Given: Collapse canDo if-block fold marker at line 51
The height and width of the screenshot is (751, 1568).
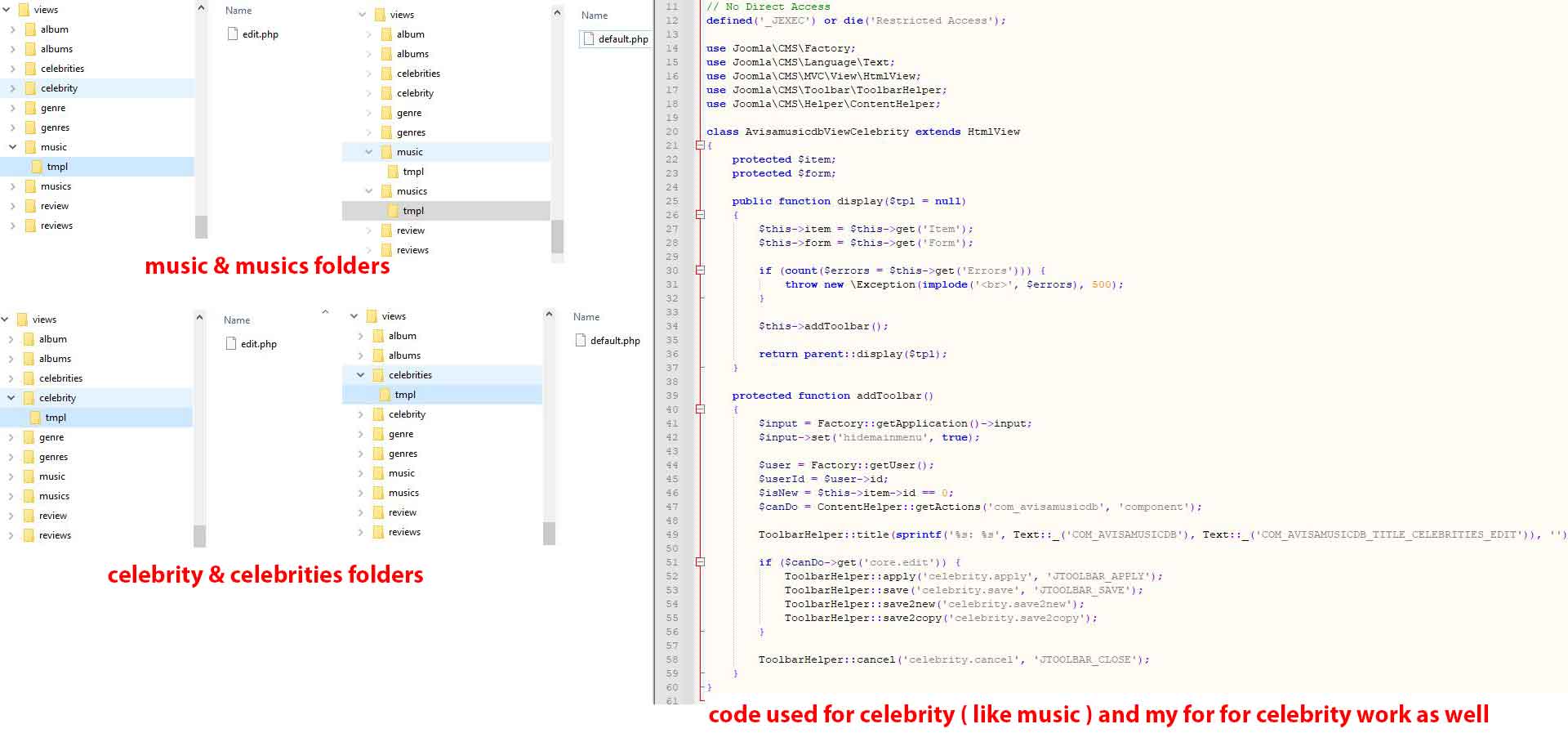Looking at the screenshot, I should (x=700, y=562).
